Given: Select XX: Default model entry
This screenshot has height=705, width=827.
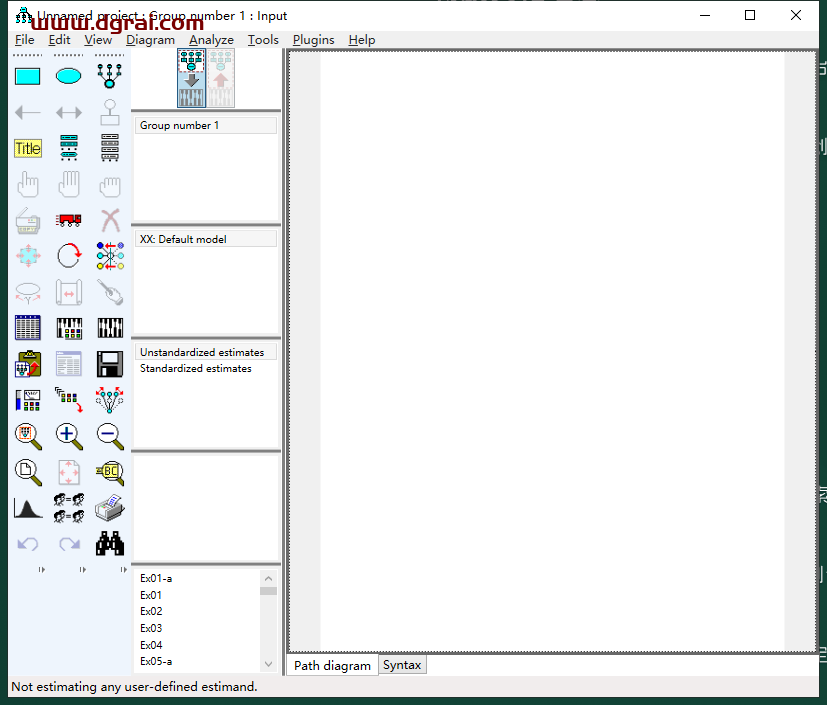Looking at the screenshot, I should click(206, 239).
